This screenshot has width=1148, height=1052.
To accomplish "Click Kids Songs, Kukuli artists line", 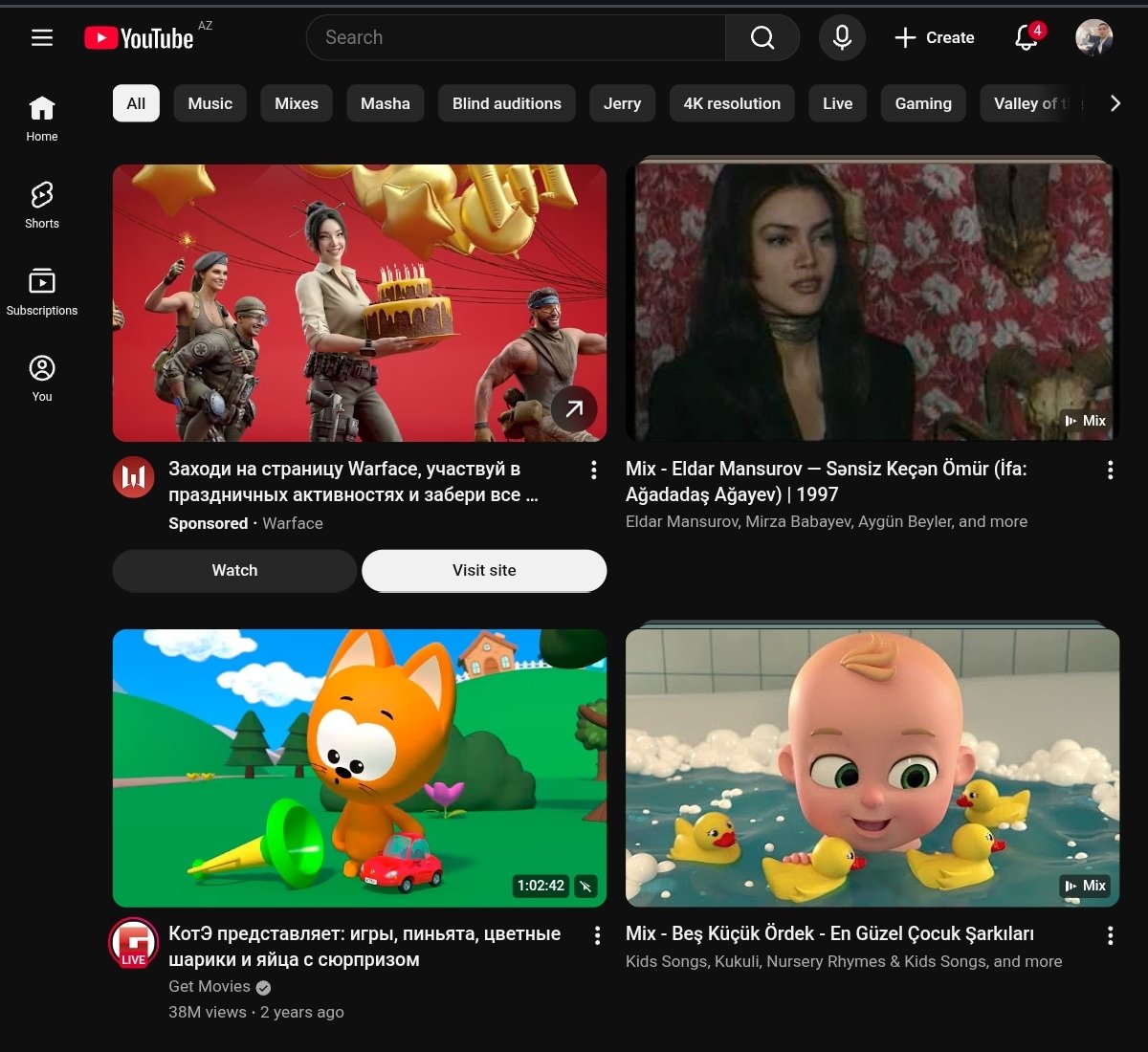I will coord(844,961).
